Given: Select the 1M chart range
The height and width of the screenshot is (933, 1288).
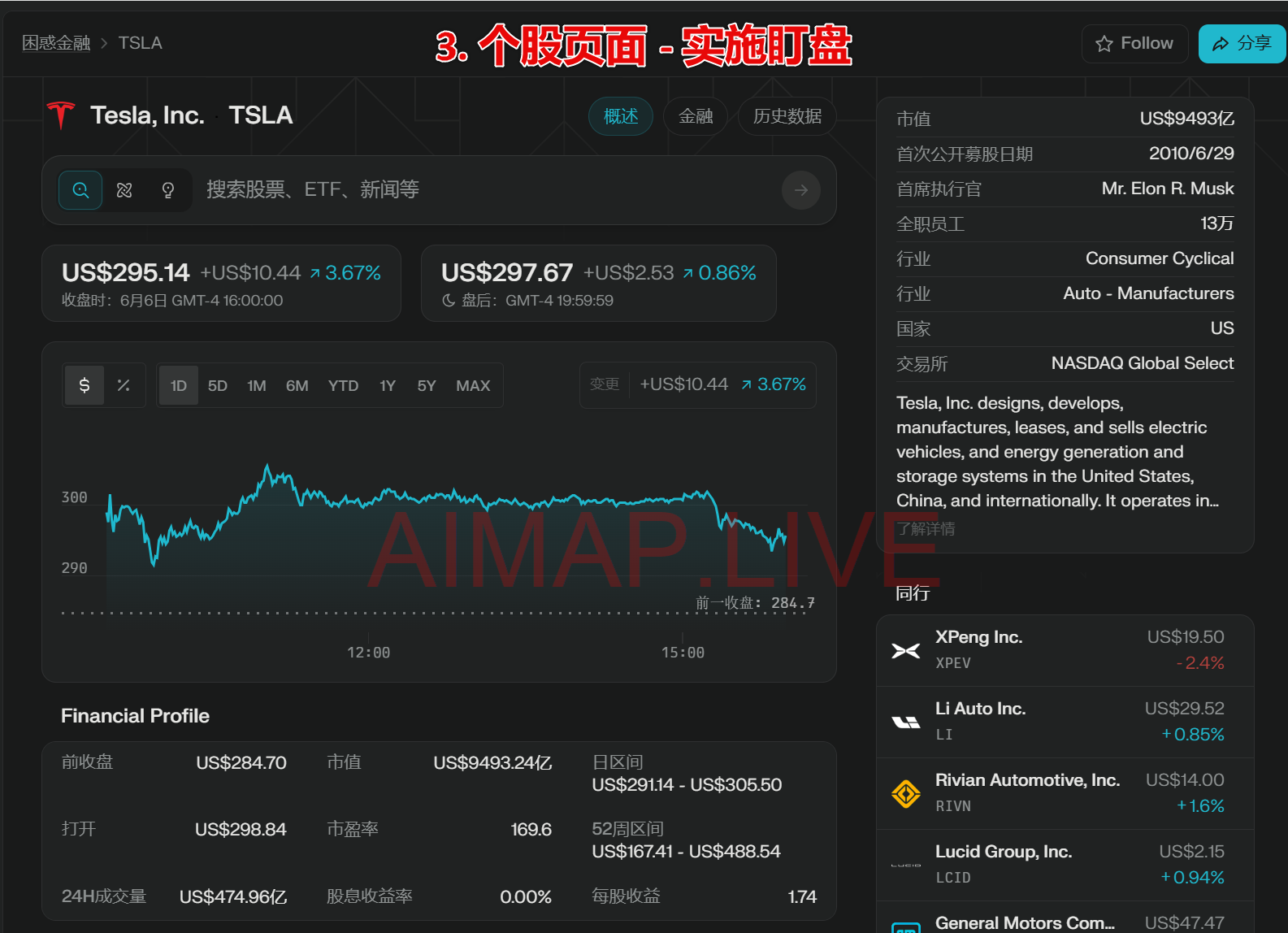Looking at the screenshot, I should coord(257,385).
